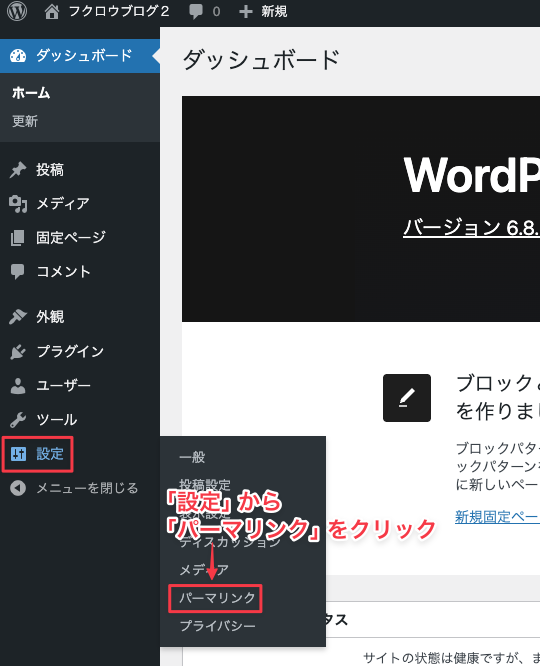
Task: Open the ツール menu
Action: tap(57, 420)
